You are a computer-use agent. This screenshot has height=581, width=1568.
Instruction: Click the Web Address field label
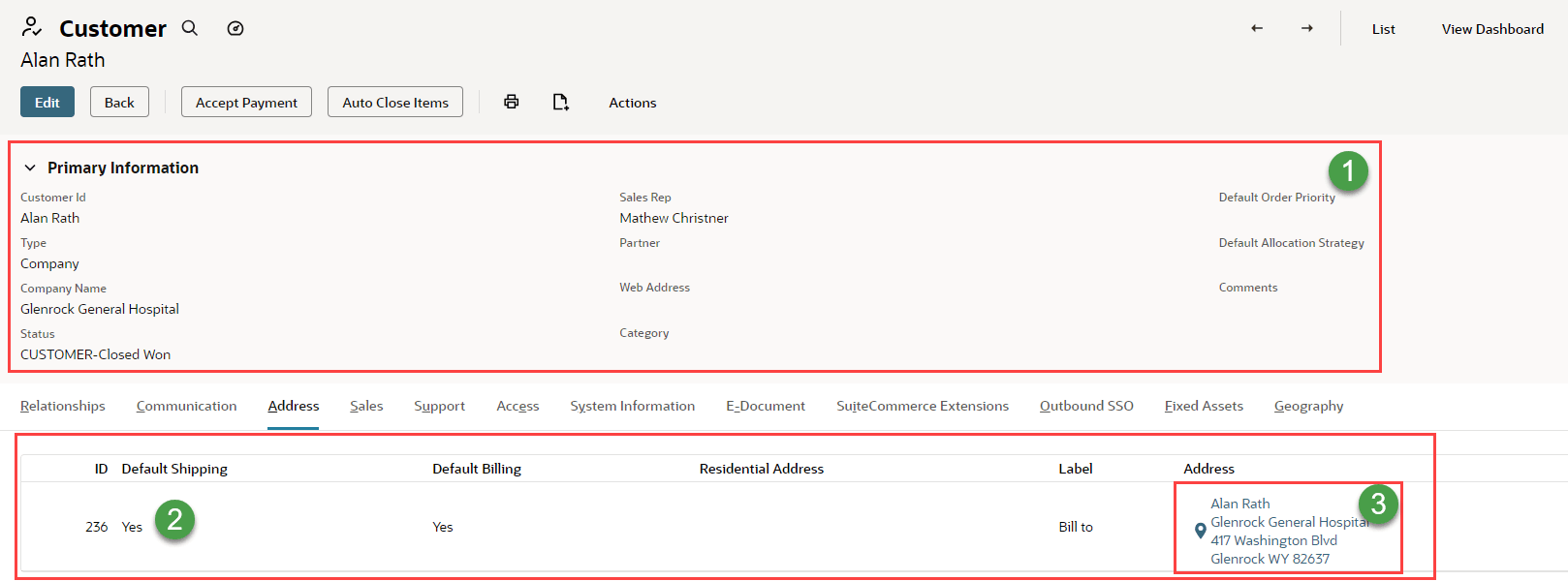point(654,287)
